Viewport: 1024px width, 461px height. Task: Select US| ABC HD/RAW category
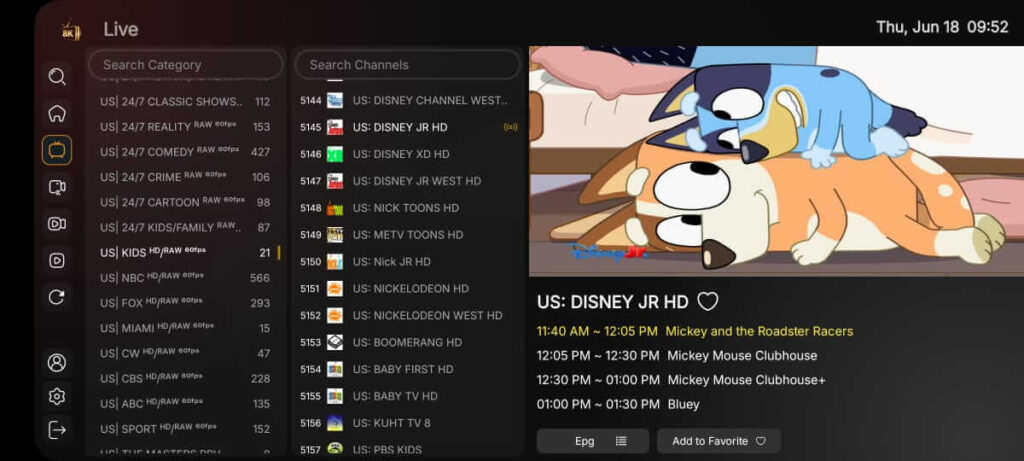[x=185, y=404]
